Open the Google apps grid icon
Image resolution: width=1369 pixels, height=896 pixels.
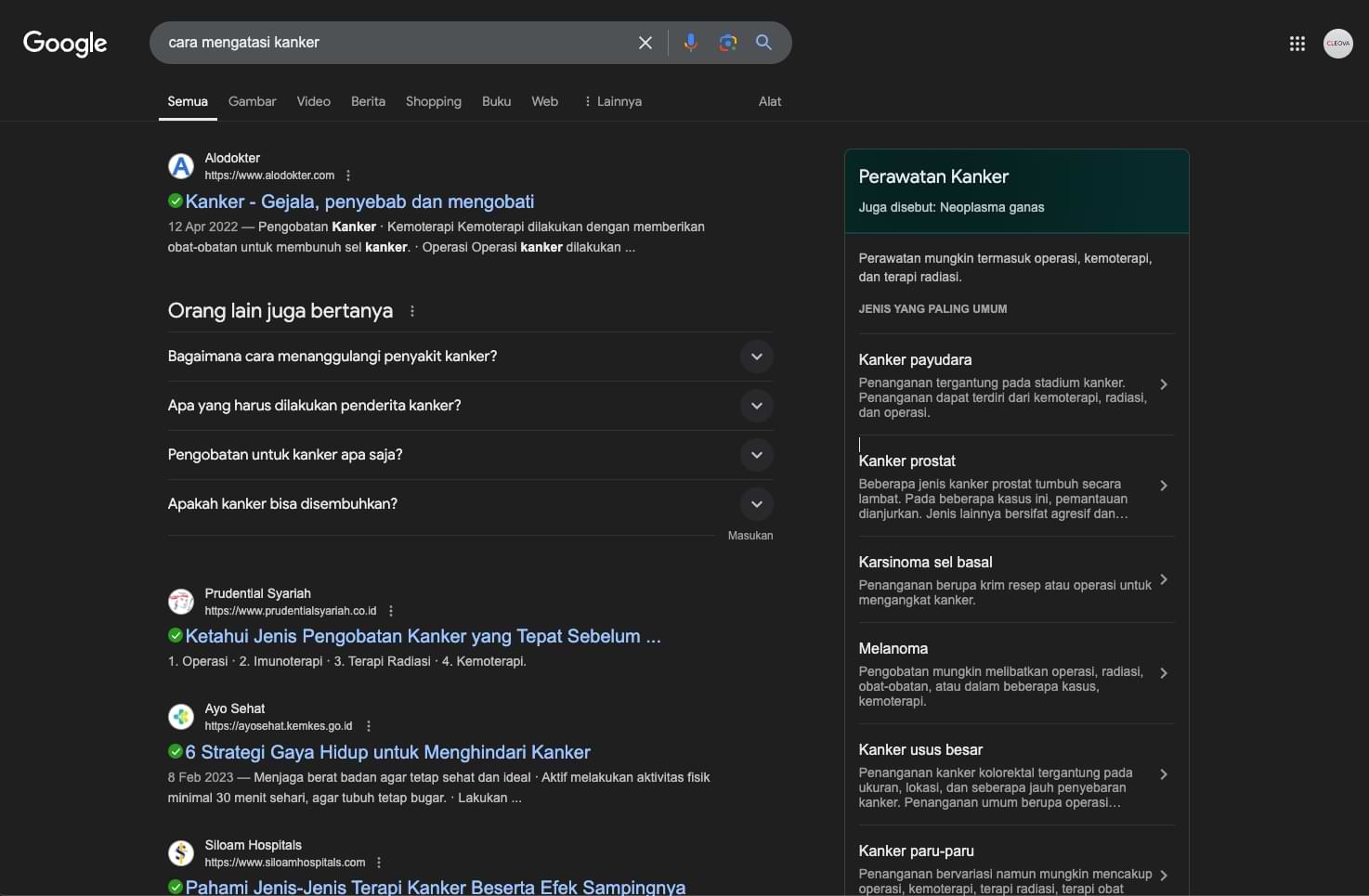pyautogui.click(x=1297, y=44)
